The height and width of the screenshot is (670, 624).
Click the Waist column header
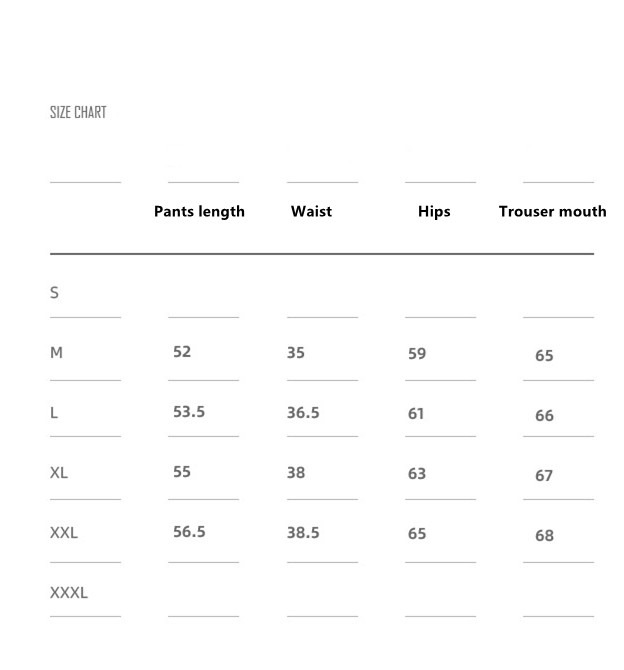(311, 211)
